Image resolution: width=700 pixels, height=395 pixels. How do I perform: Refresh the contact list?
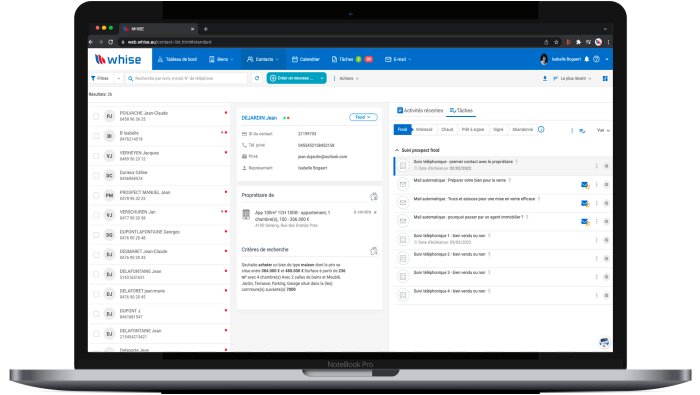[257, 78]
